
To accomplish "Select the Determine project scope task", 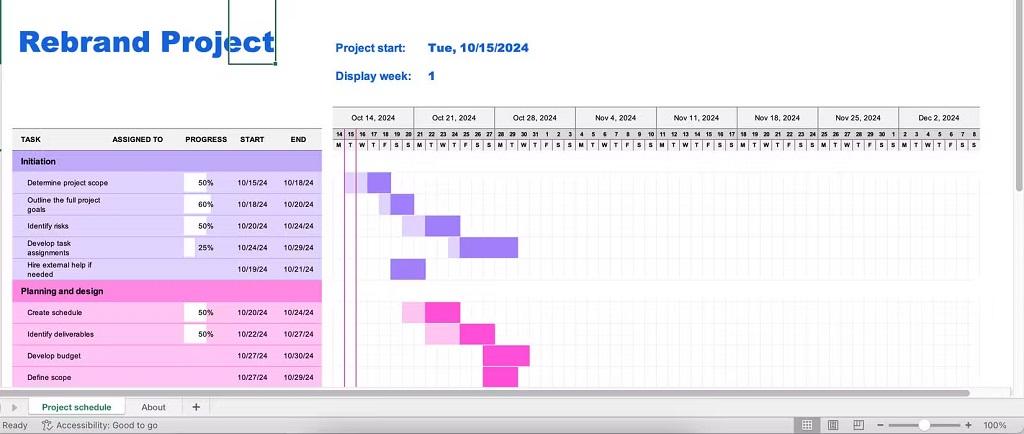I will (x=68, y=183).
